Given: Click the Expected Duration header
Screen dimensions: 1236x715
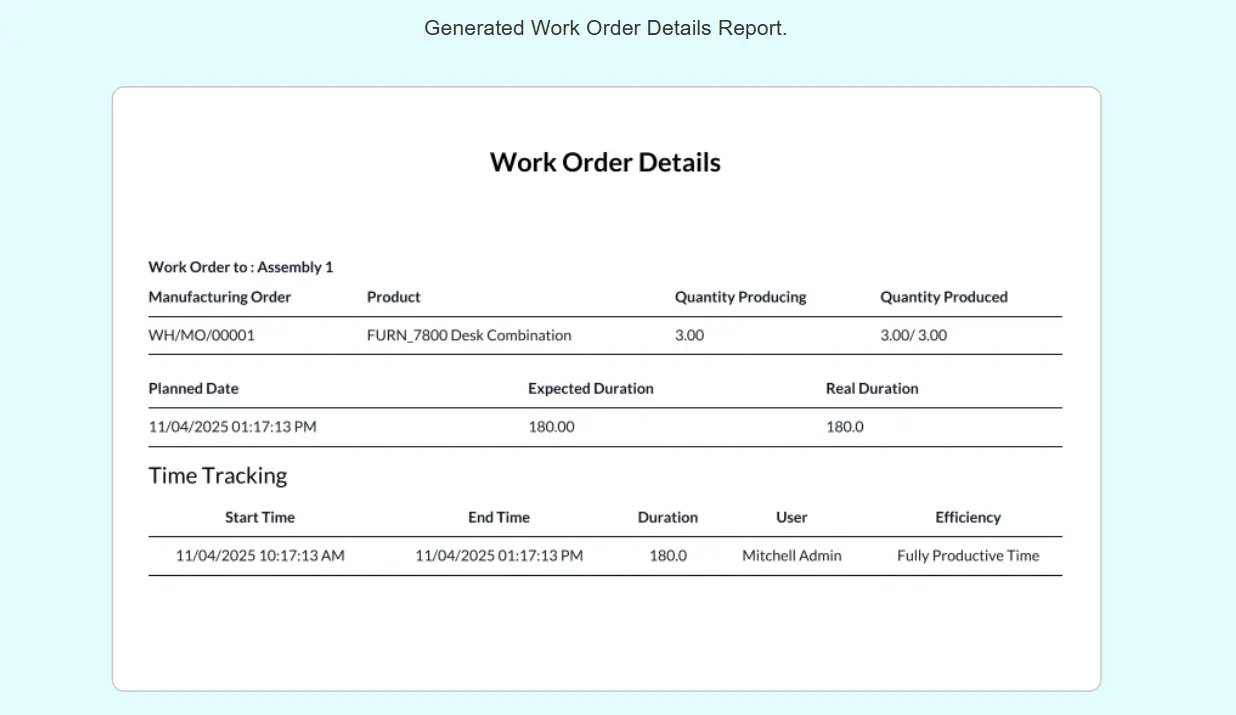Looking at the screenshot, I should tap(590, 388).
